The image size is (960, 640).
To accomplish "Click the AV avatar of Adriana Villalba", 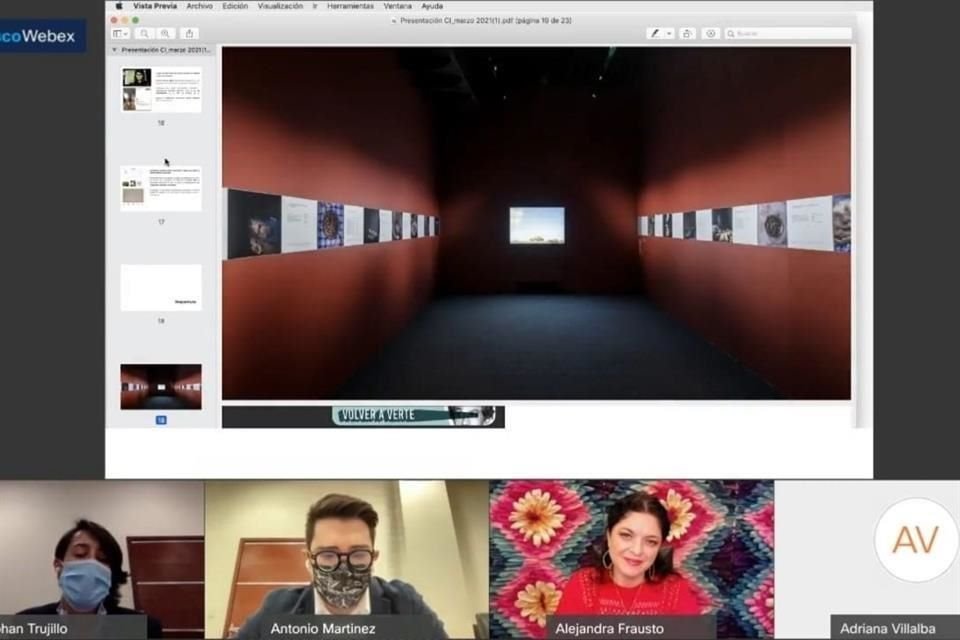I will tap(915, 540).
